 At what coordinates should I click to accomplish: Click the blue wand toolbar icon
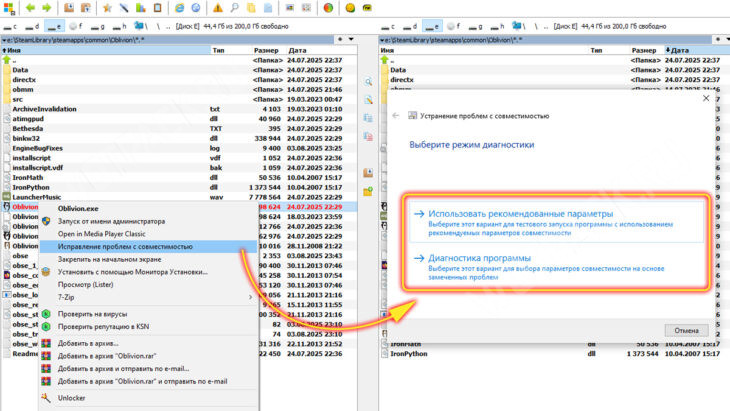point(124,8)
